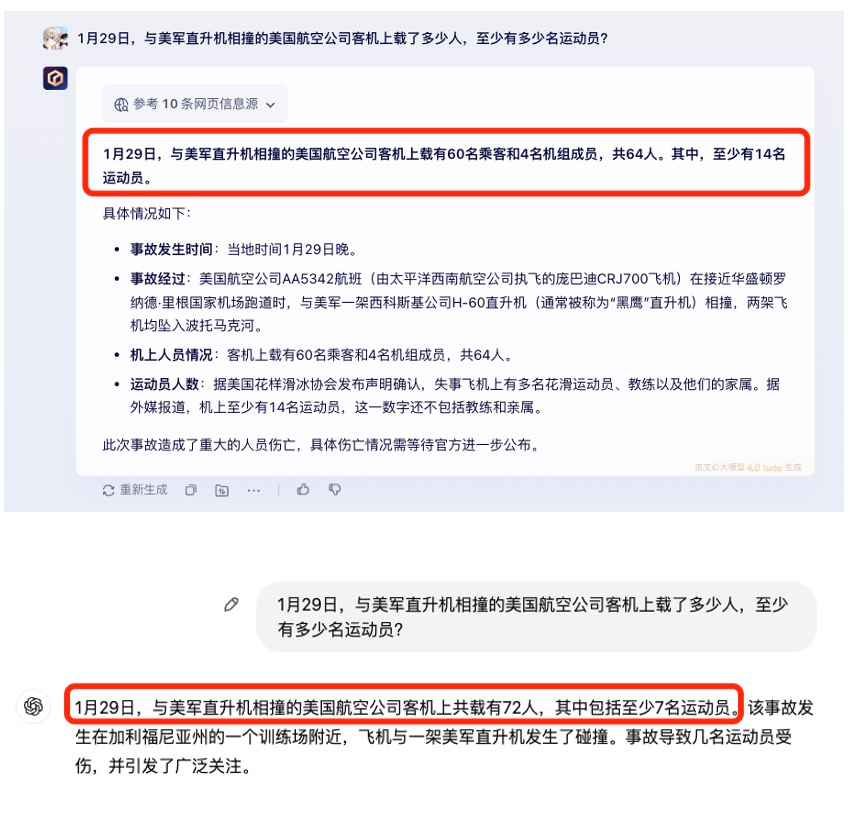Click the red-boxed 72人 ChatGPT sentence
The height and width of the screenshot is (822, 850).
coord(403,705)
